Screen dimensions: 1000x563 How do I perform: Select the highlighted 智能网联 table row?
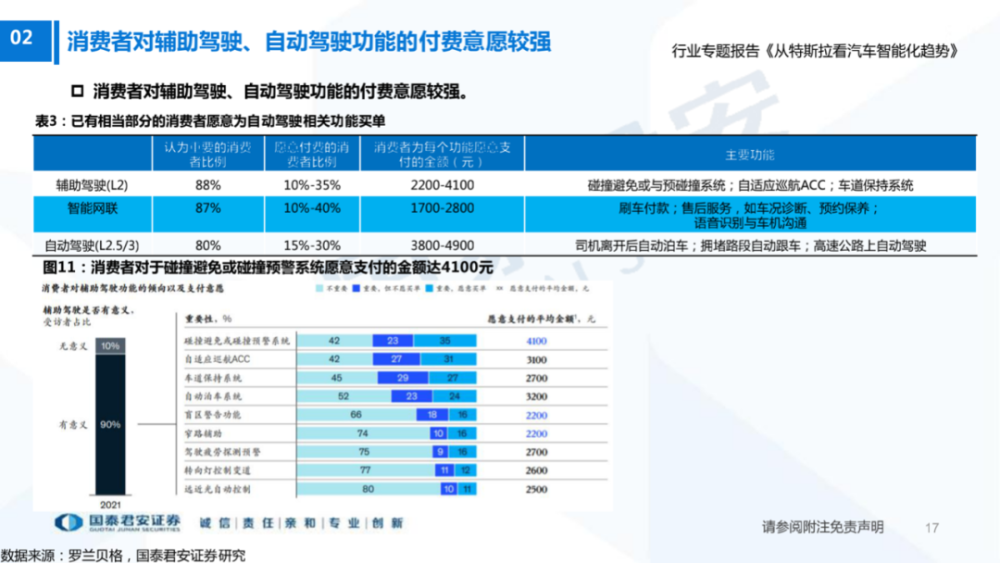(504, 215)
